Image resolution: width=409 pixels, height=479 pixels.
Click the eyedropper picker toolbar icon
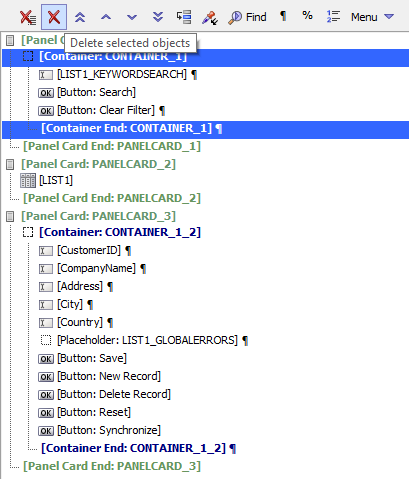(210, 18)
